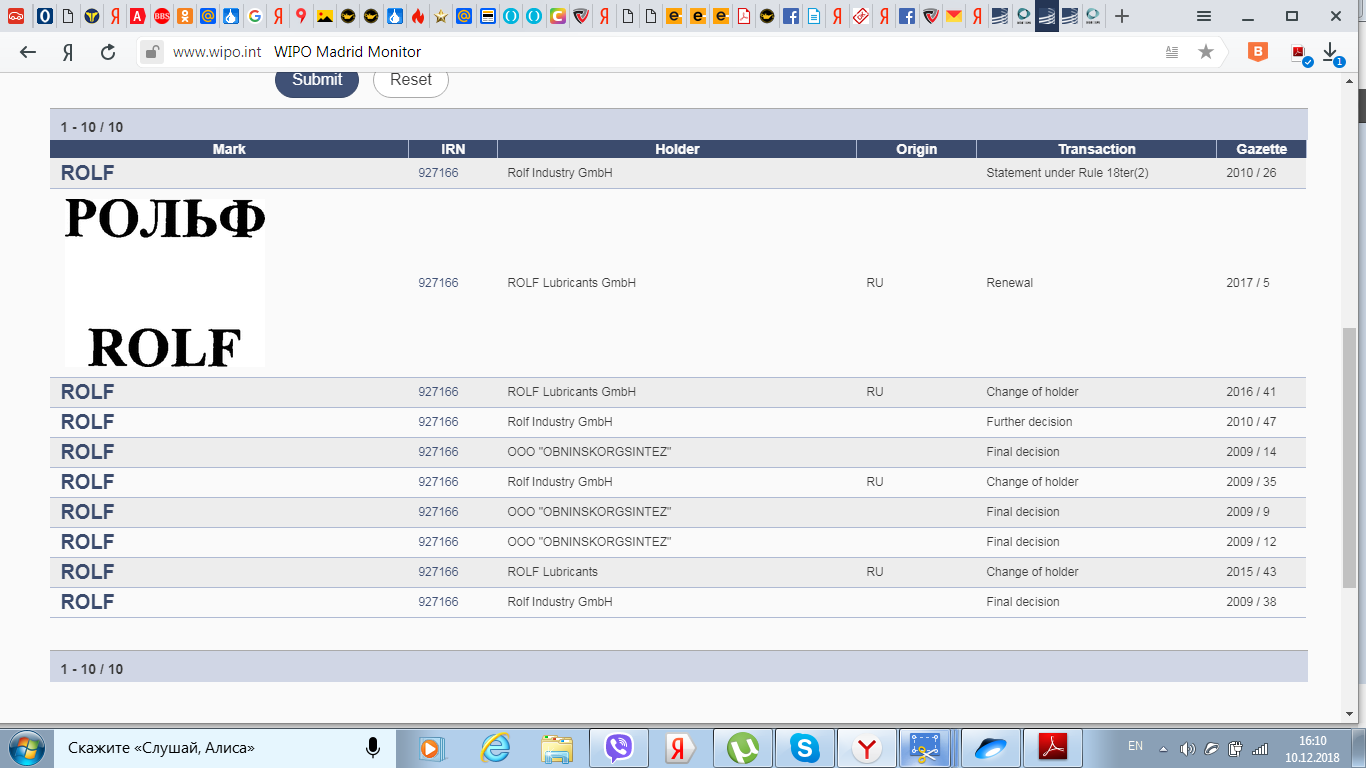
Task: Open IRN 927166 in the 2009 / 38 row
Action: [x=438, y=602]
